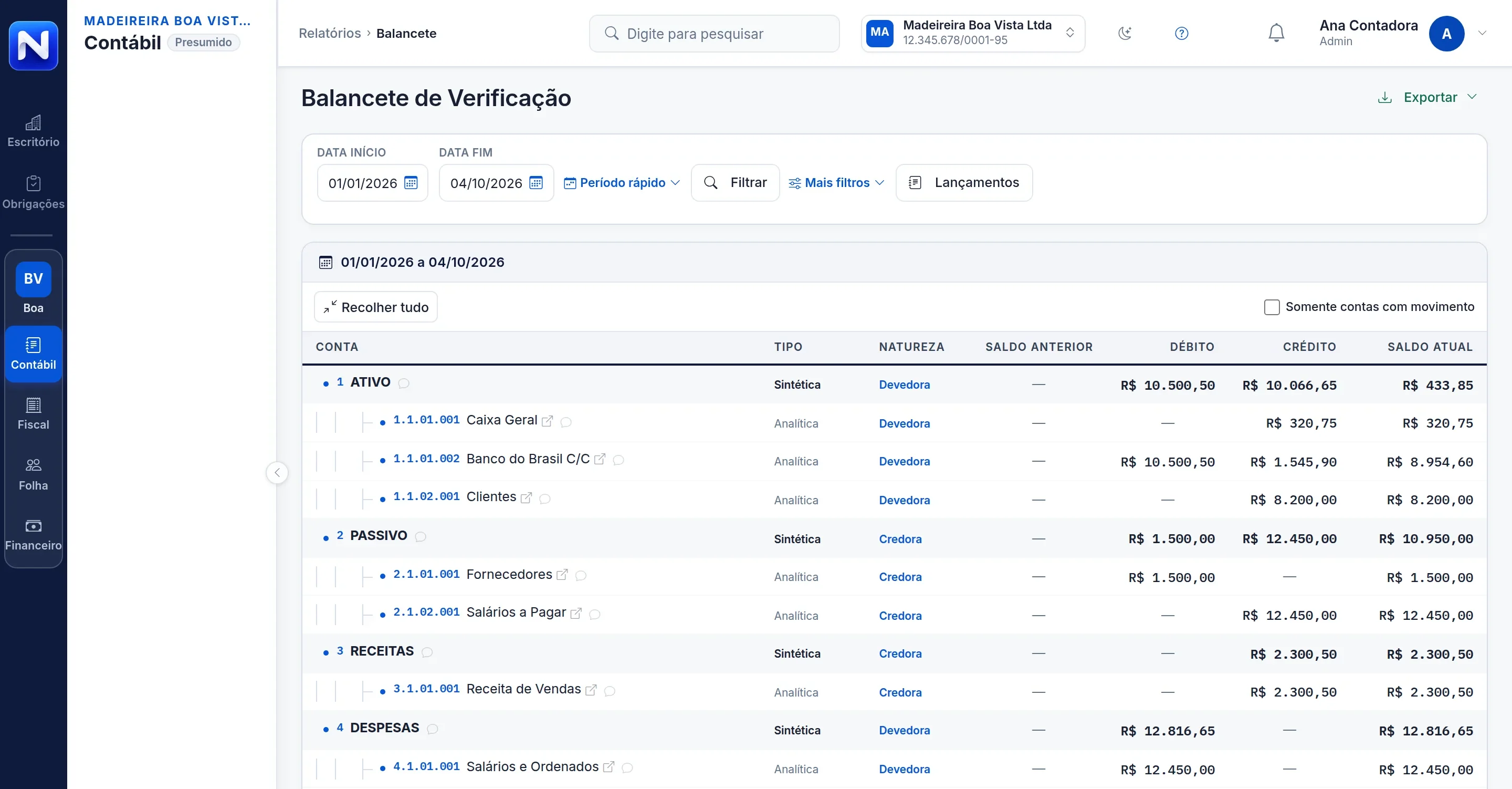Select the BV Boa company tile
This screenshot has height=789, width=1512.
coord(34,288)
